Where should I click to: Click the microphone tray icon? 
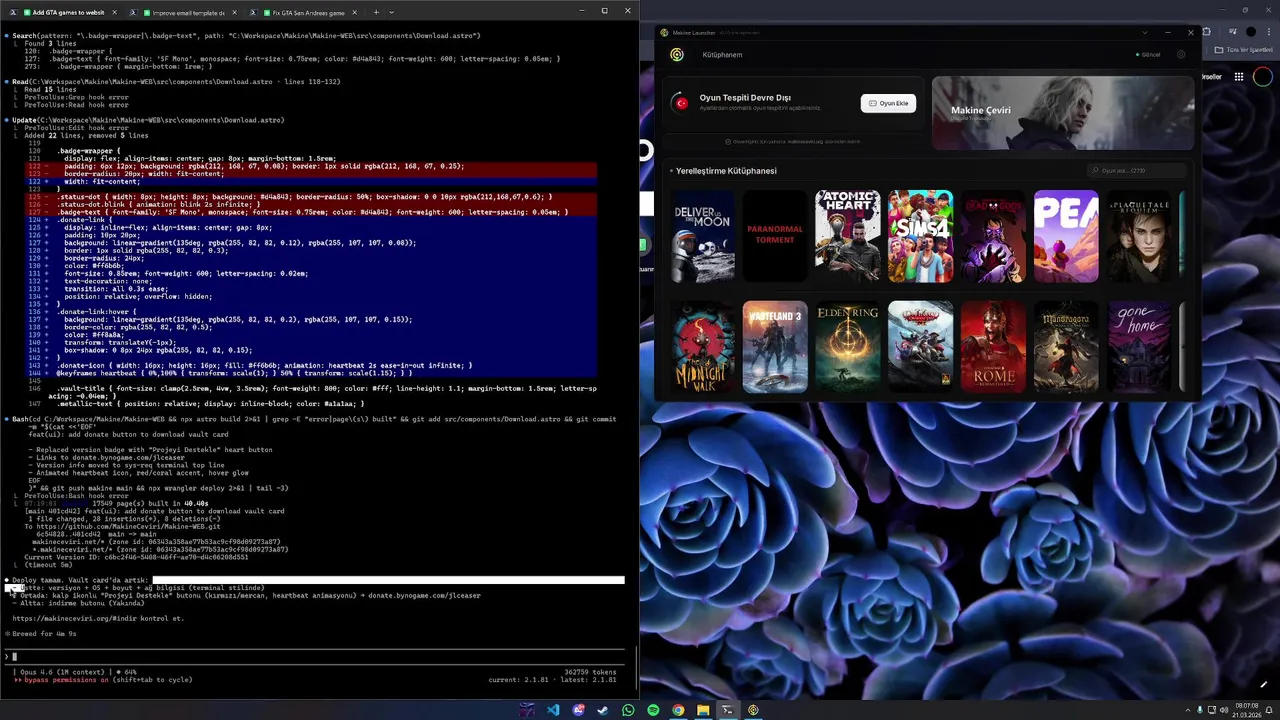click(x=1200, y=710)
